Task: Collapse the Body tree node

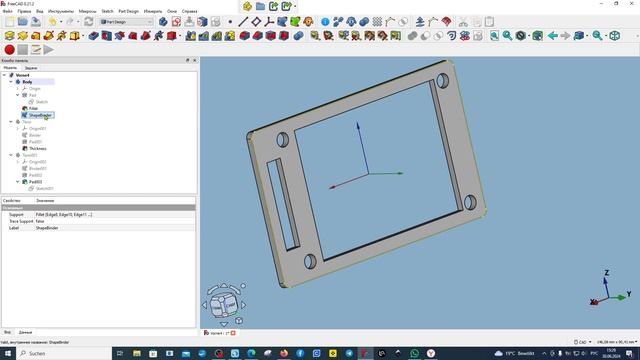Action: [11, 82]
